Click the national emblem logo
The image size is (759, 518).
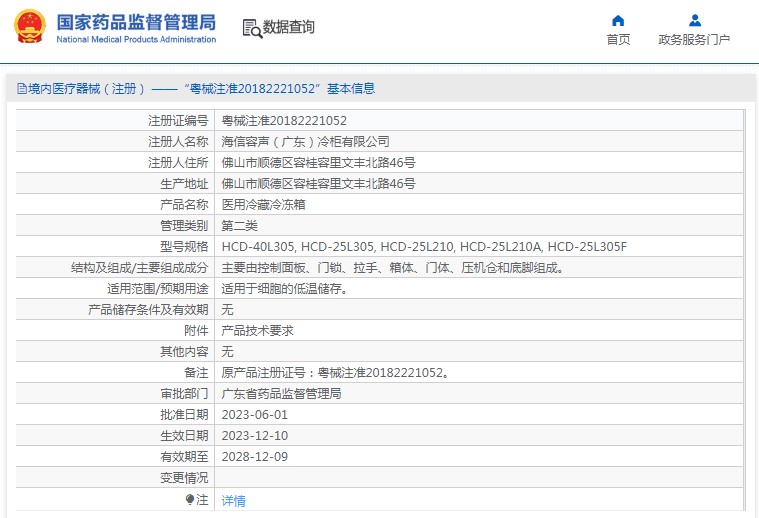coord(30,26)
